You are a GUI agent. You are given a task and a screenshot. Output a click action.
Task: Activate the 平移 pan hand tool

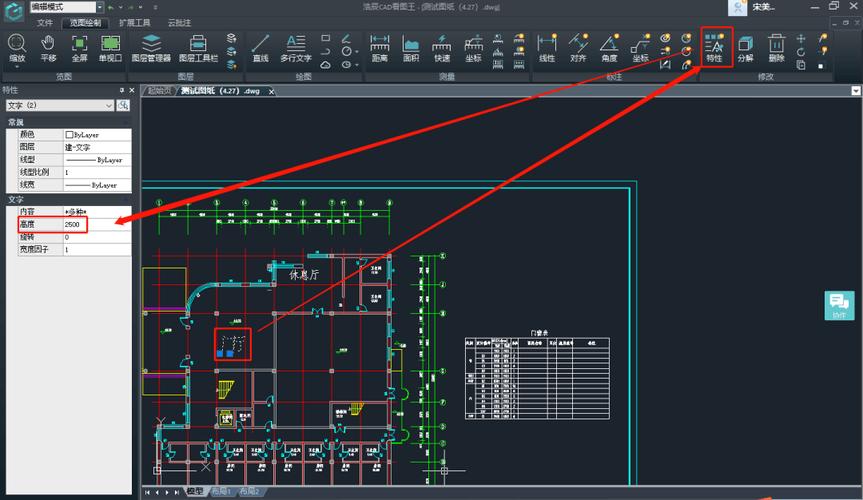click(x=48, y=48)
